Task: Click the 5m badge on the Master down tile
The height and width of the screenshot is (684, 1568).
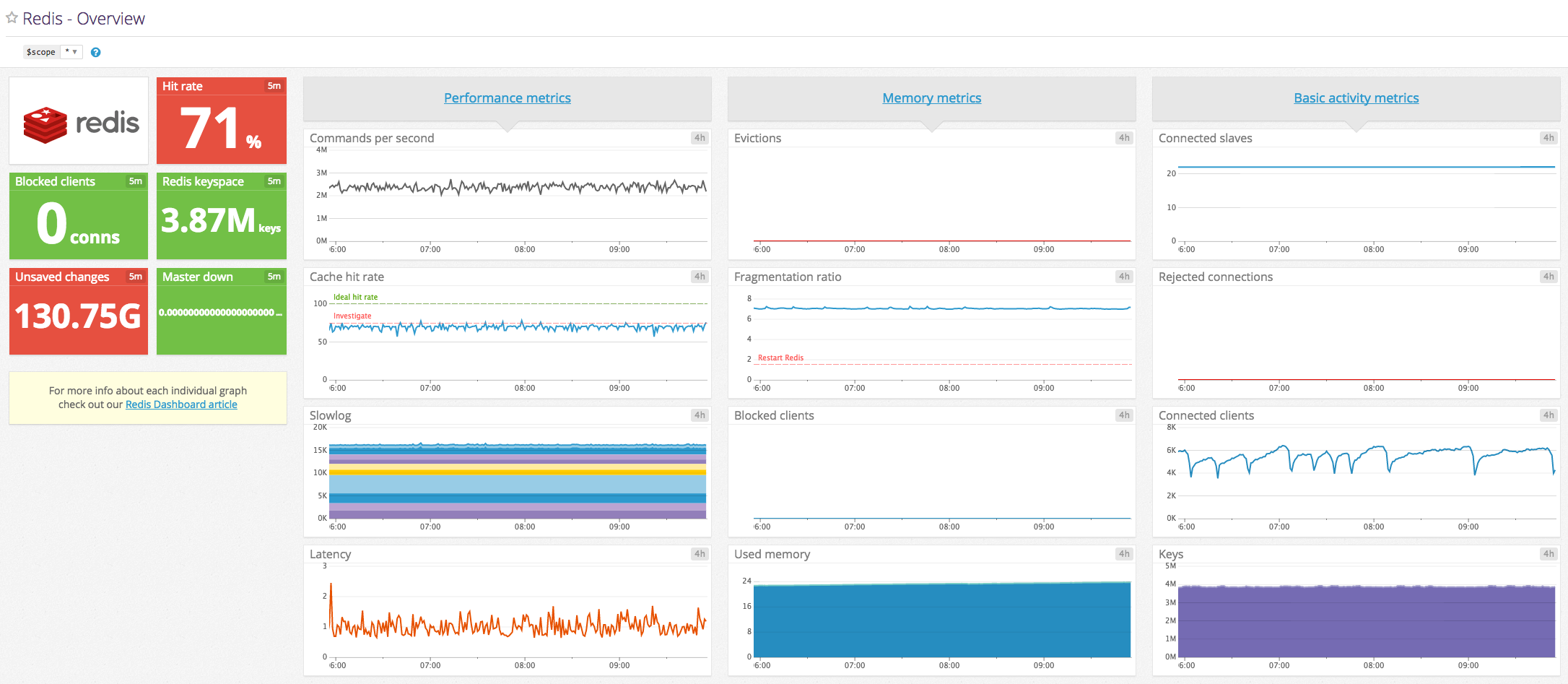Action: (x=274, y=276)
